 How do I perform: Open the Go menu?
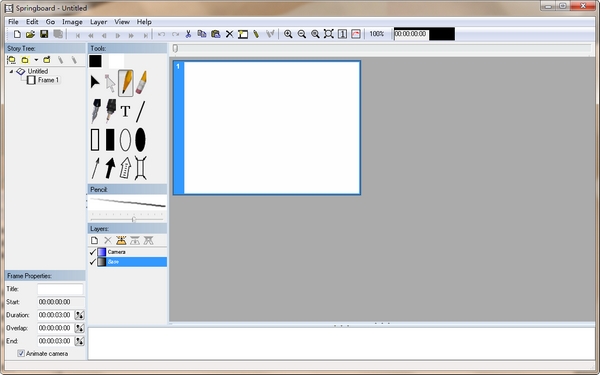(50, 22)
